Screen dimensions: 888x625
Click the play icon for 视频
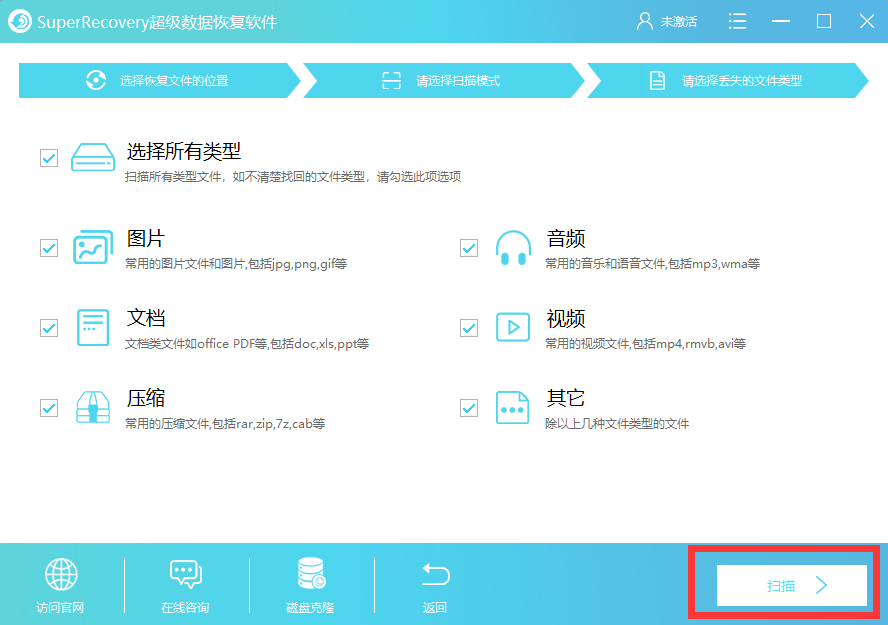click(x=513, y=327)
